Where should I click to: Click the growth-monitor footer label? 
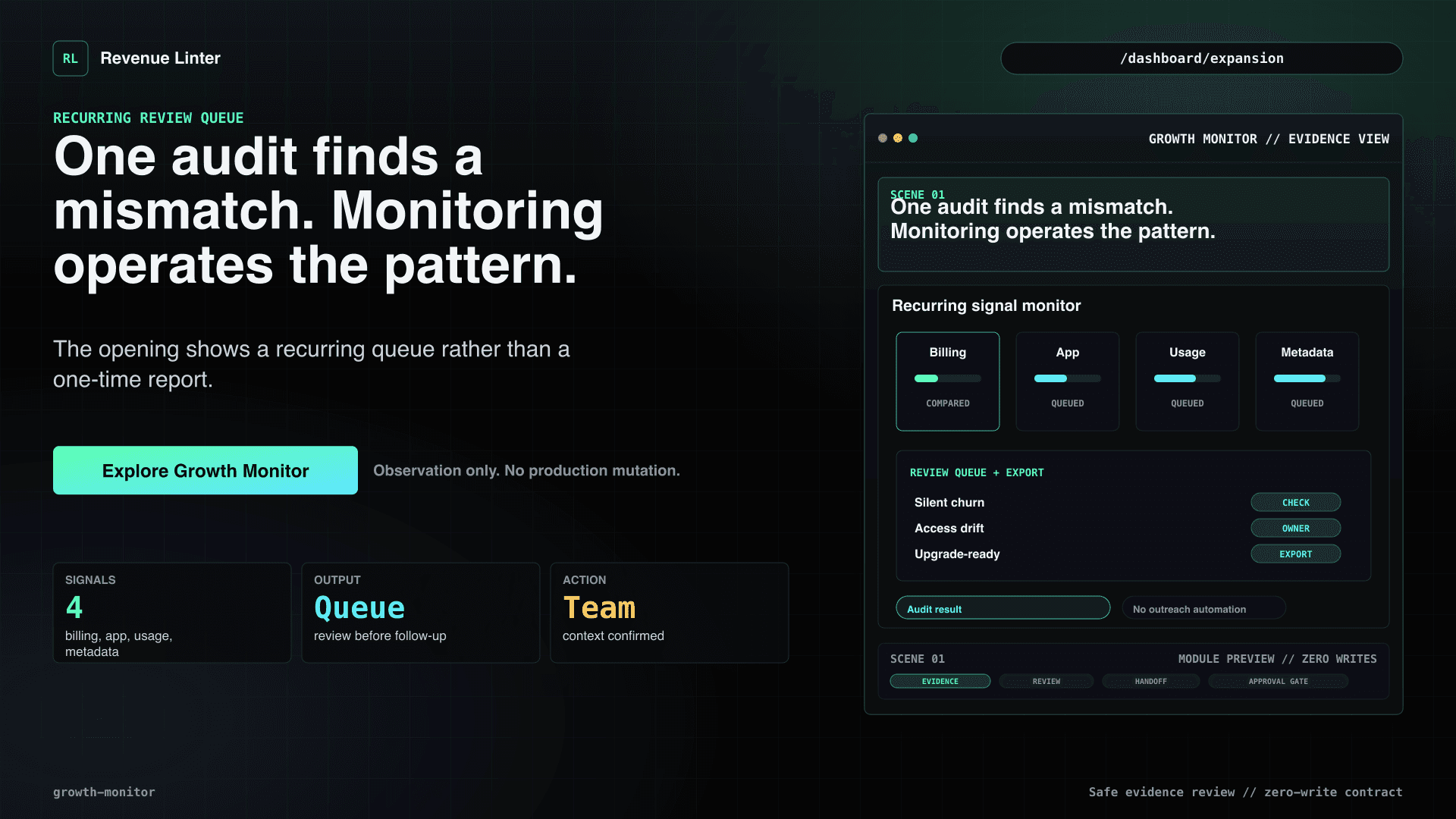pyautogui.click(x=104, y=792)
